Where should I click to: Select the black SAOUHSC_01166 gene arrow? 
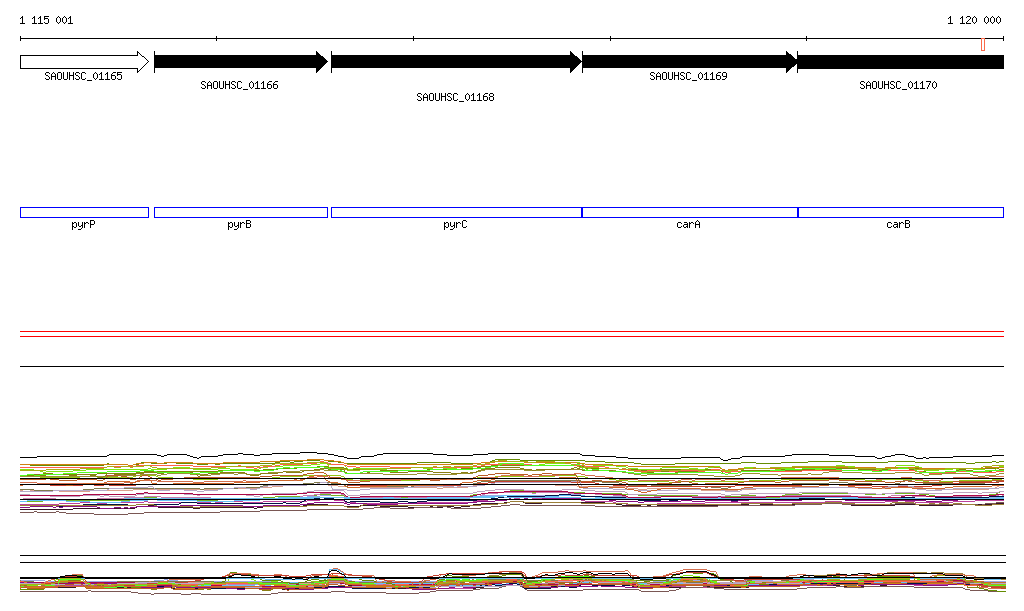click(240, 62)
